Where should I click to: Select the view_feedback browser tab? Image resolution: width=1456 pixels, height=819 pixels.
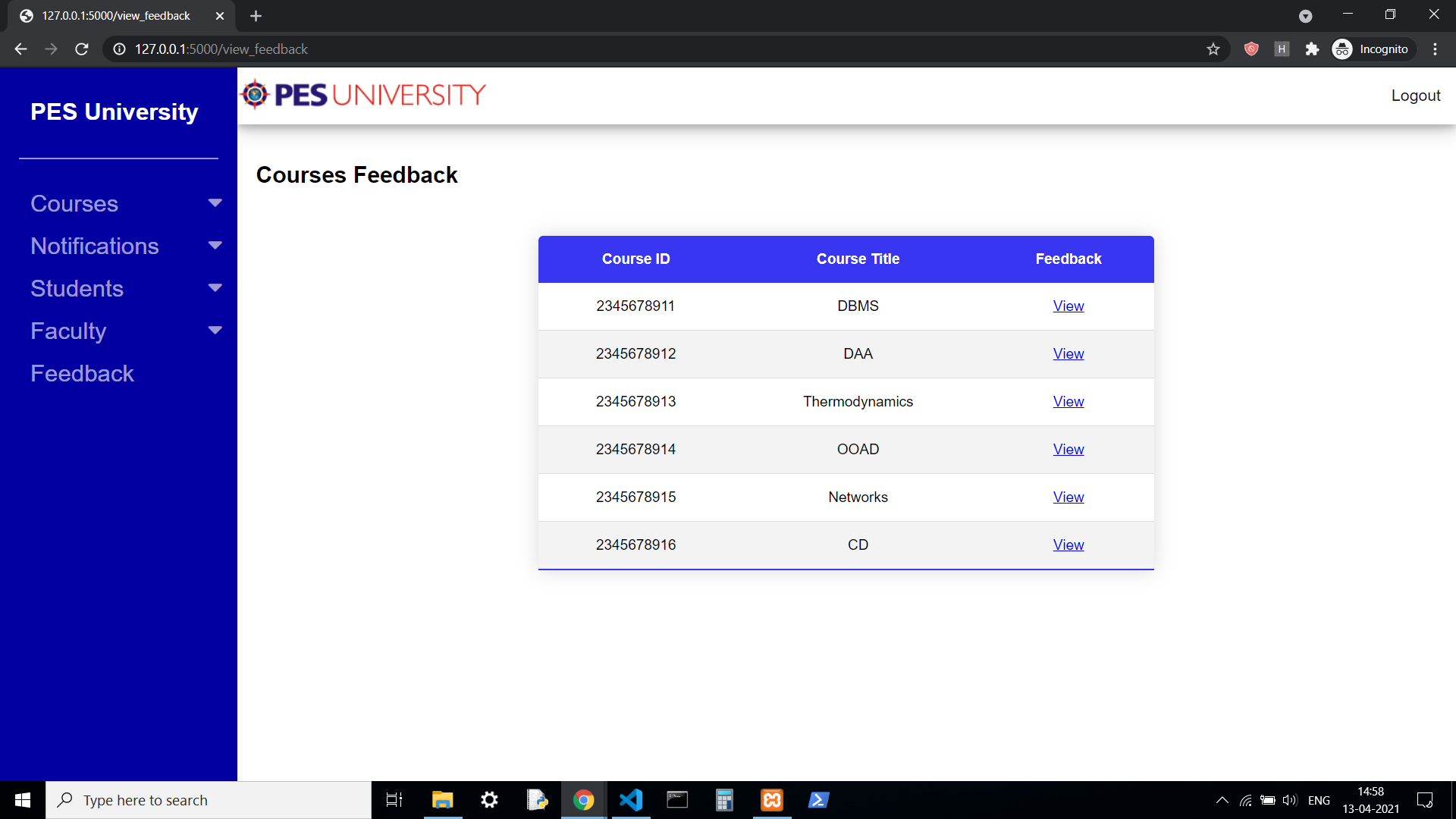116,16
